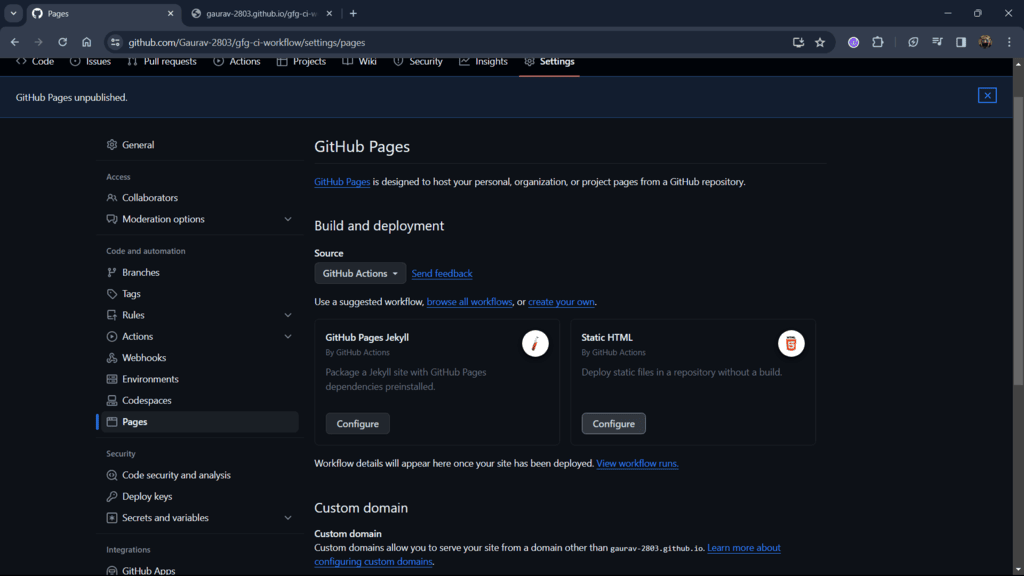
Task: Toggle the browser side panel icon
Action: (961, 42)
